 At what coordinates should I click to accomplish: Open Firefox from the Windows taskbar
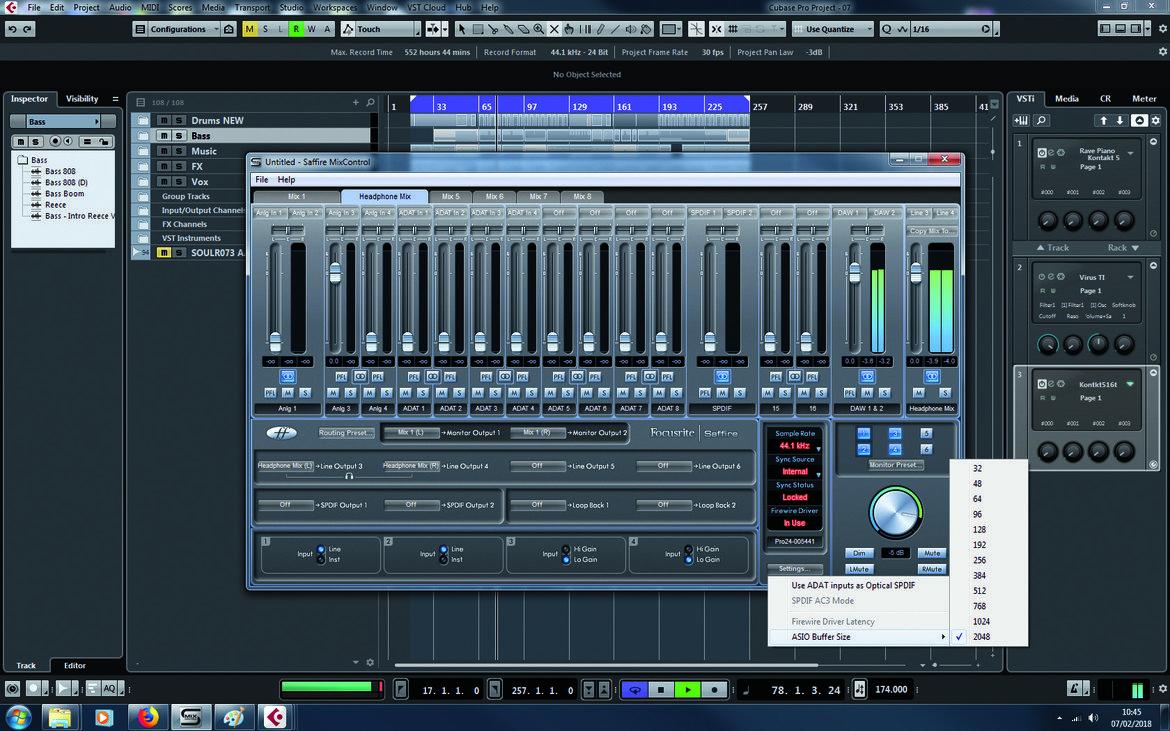click(x=148, y=718)
